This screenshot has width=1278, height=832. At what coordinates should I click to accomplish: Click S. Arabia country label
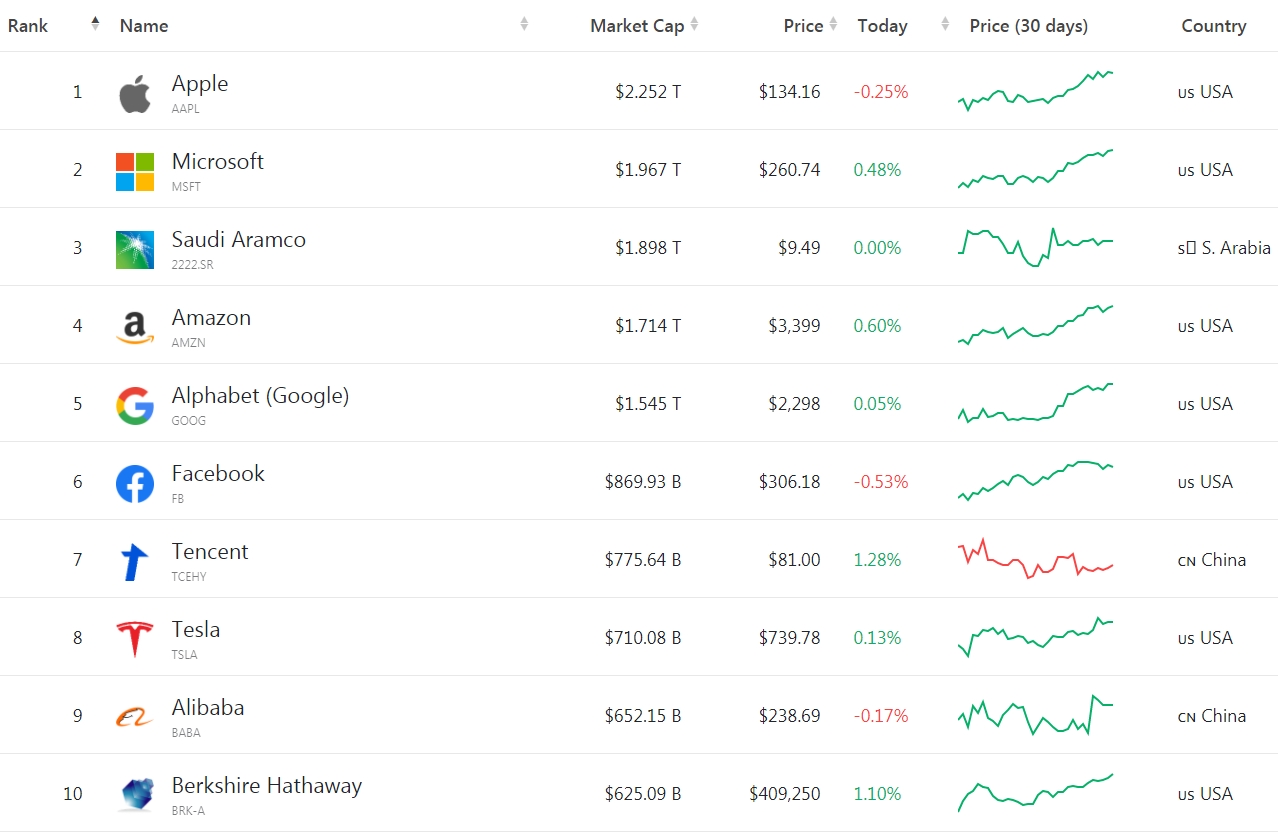point(1224,248)
